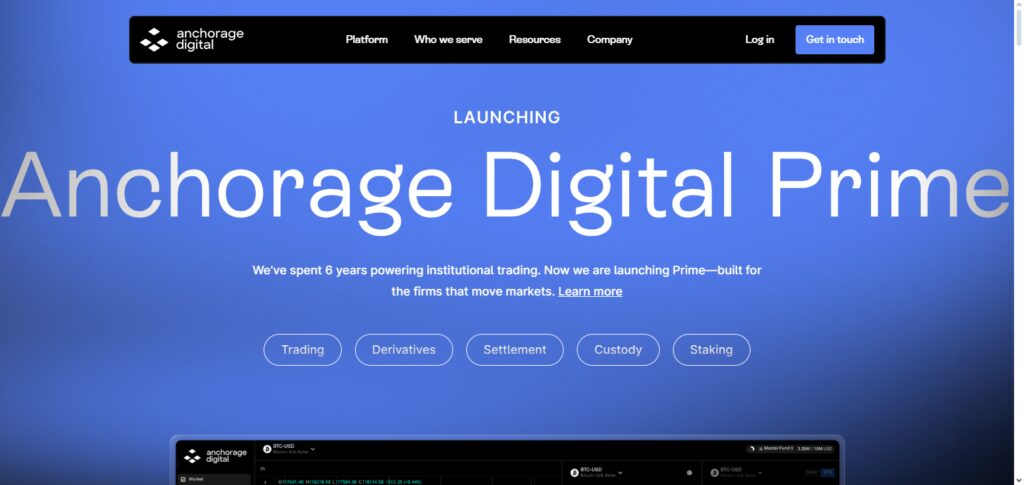1024x485 pixels.
Task: Click the Anchorage Digital logo in the navbar
Action: coord(191,39)
